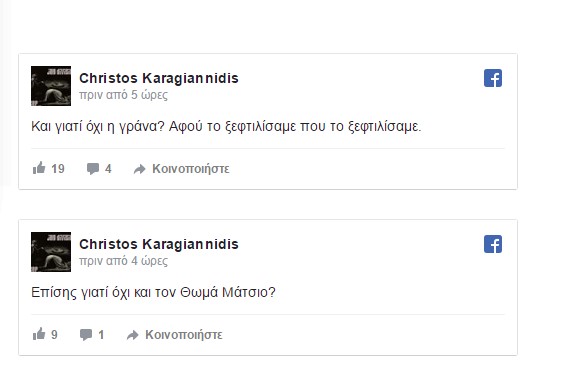Viewport: 584px width, 372px height.
Task: Open replies via speech bubble on first comment
Action: [93, 169]
